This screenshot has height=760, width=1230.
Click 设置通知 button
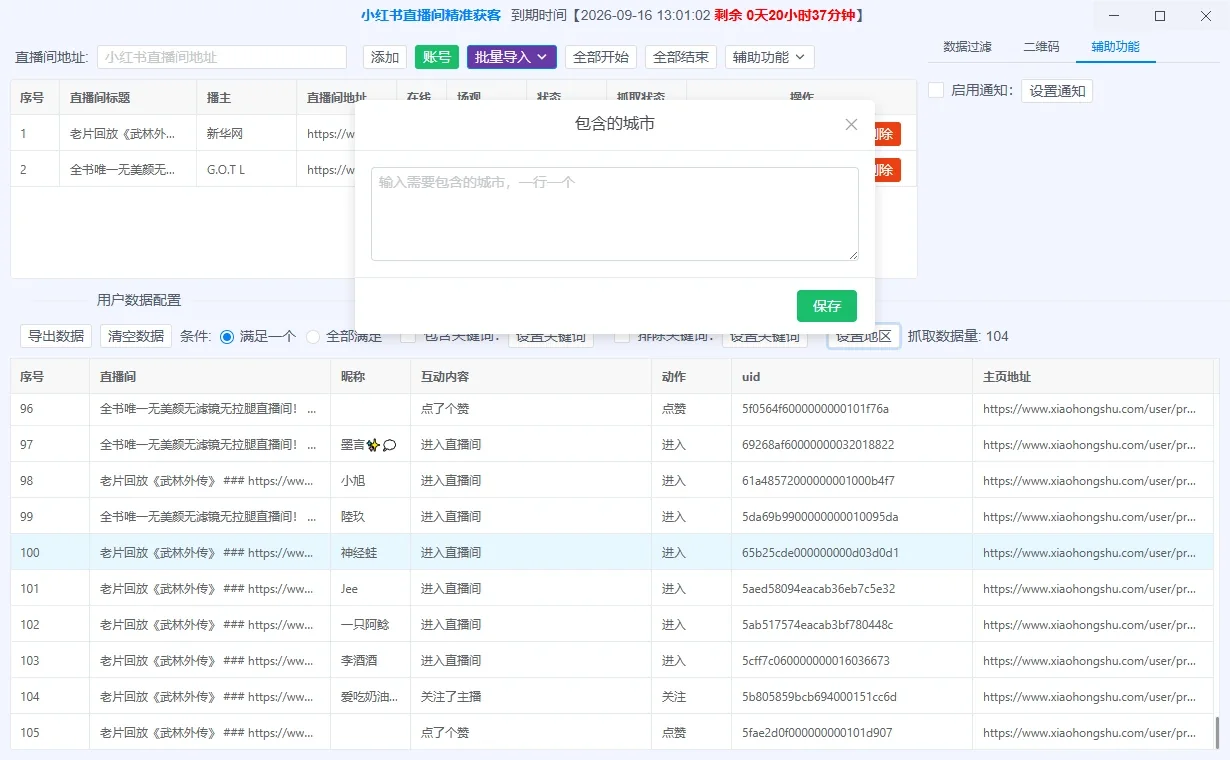tap(1057, 91)
